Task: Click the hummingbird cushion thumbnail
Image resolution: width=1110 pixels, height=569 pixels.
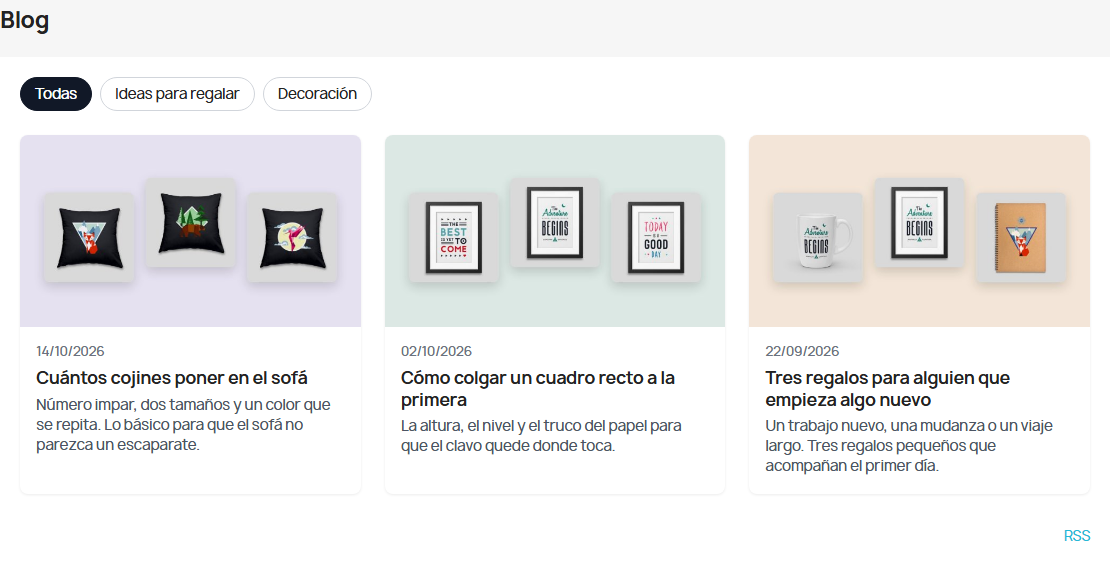Action: [292, 237]
